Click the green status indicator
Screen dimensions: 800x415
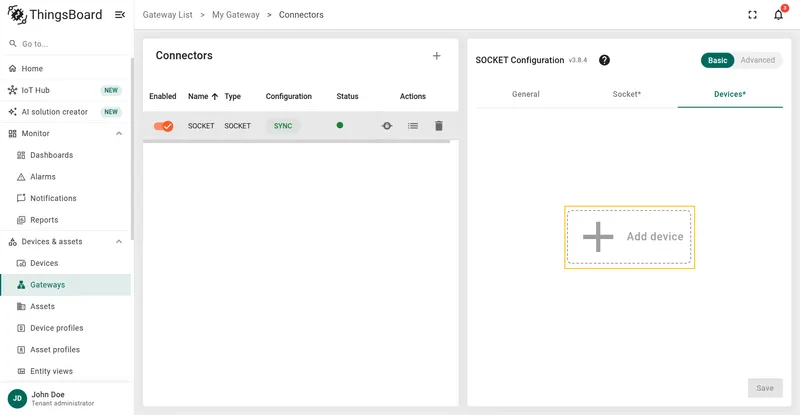[x=340, y=126]
